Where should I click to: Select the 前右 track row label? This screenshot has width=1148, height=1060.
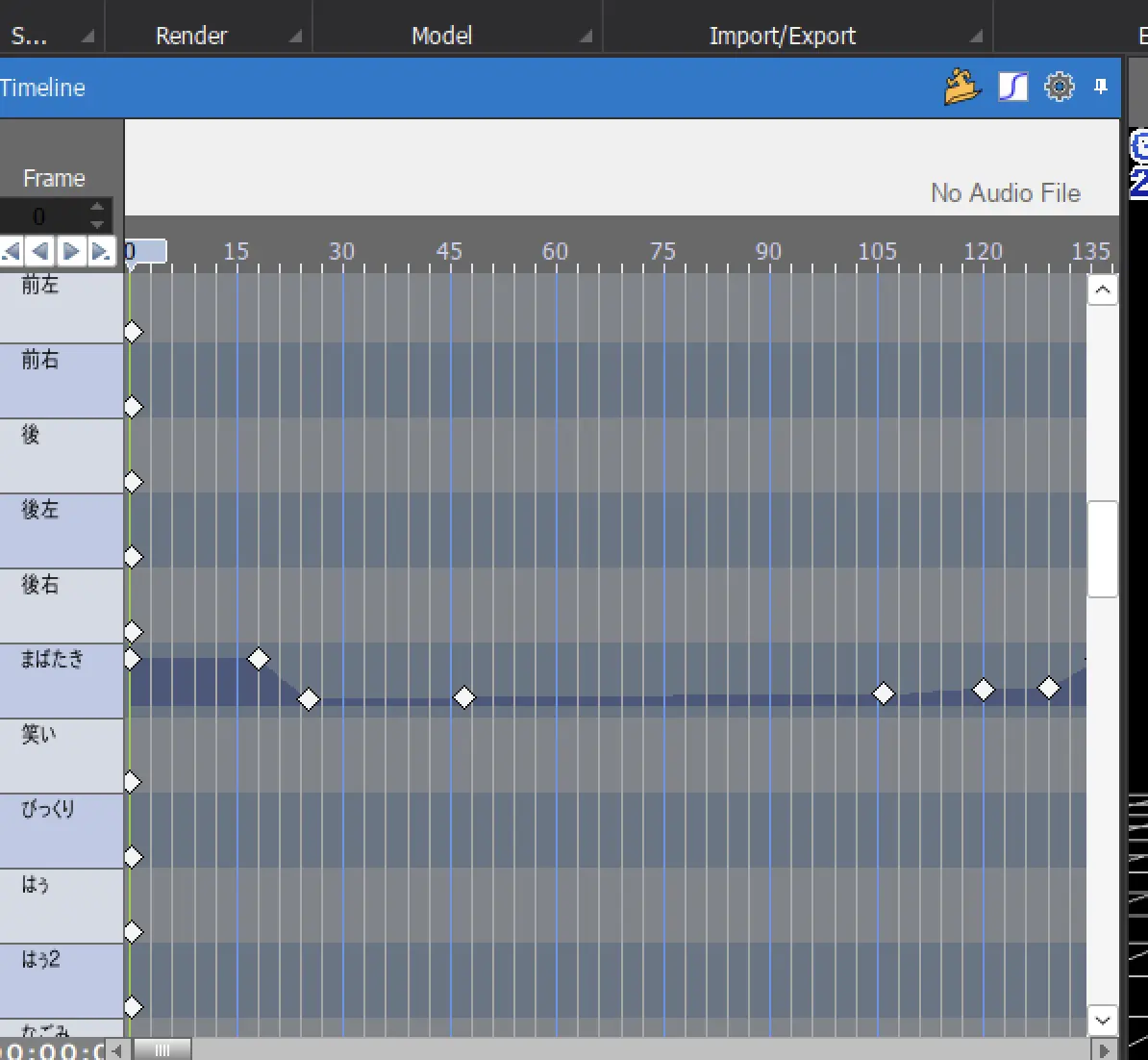coord(62,381)
